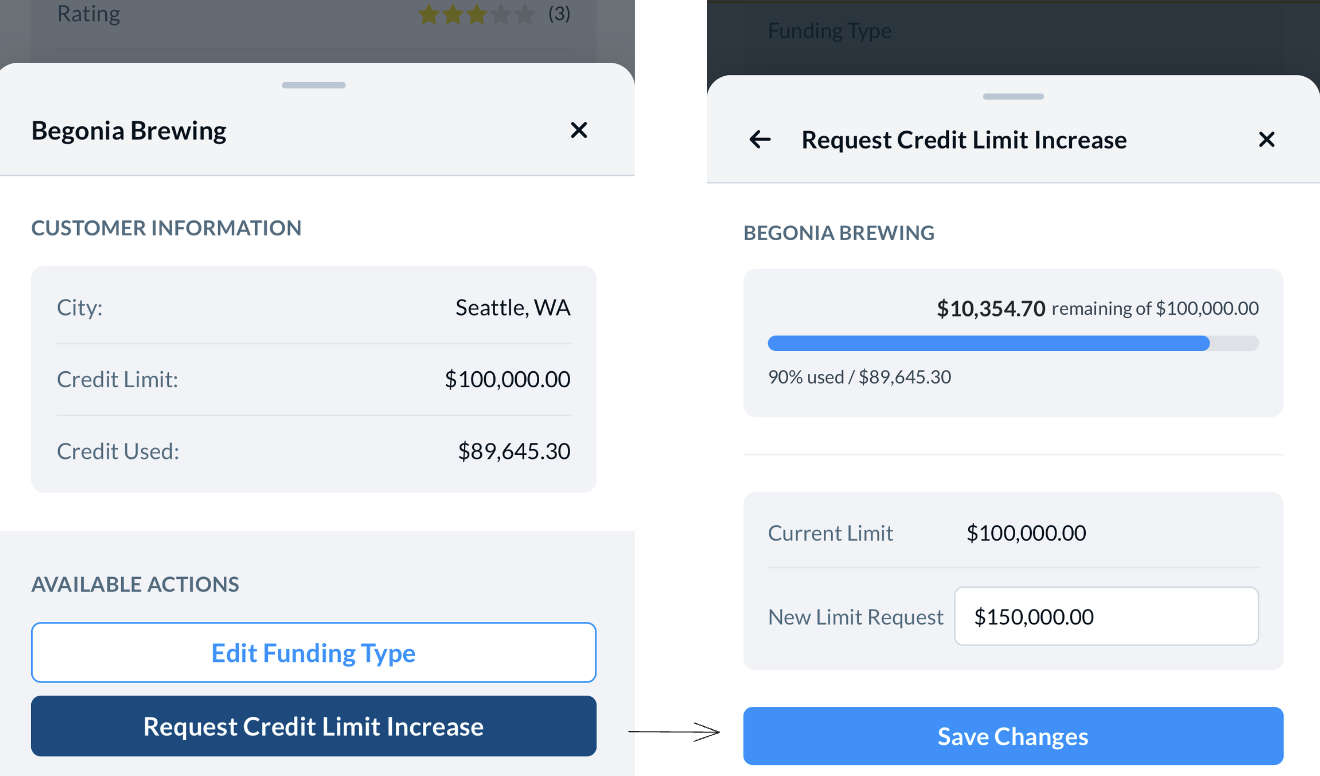Screen dimensions: 1320x776
Task: Click the 90% used text
Action: pos(805,377)
